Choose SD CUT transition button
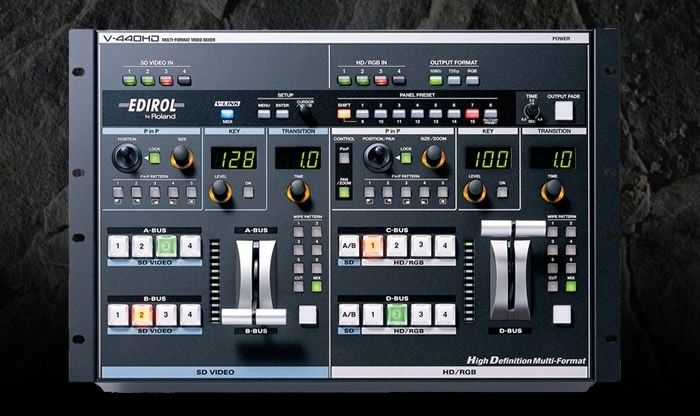700x416 pixels. point(298,287)
